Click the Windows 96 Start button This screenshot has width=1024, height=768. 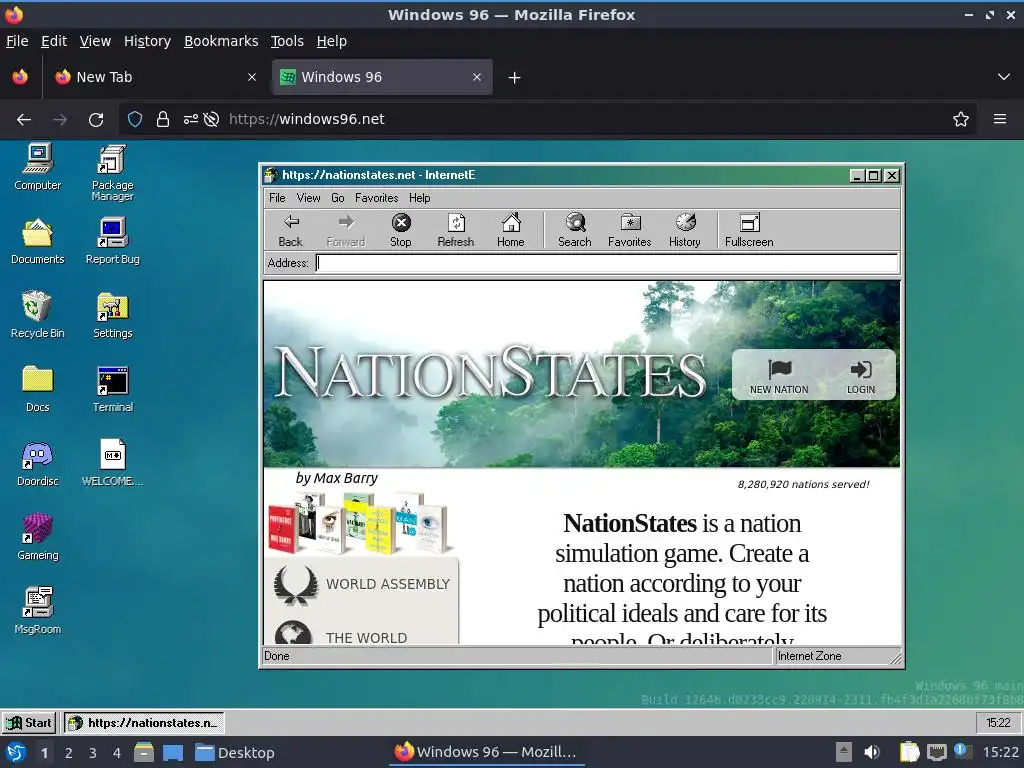coord(29,723)
